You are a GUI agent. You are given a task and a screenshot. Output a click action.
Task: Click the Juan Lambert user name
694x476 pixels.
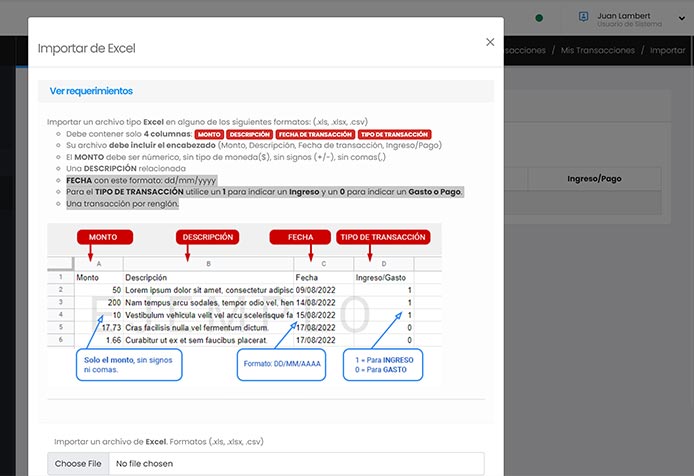624,15
